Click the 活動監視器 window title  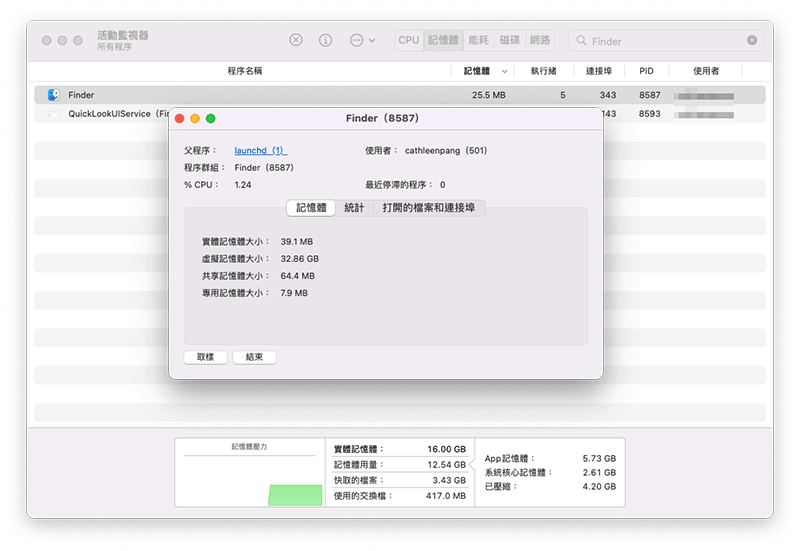pyautogui.click(x=122, y=35)
